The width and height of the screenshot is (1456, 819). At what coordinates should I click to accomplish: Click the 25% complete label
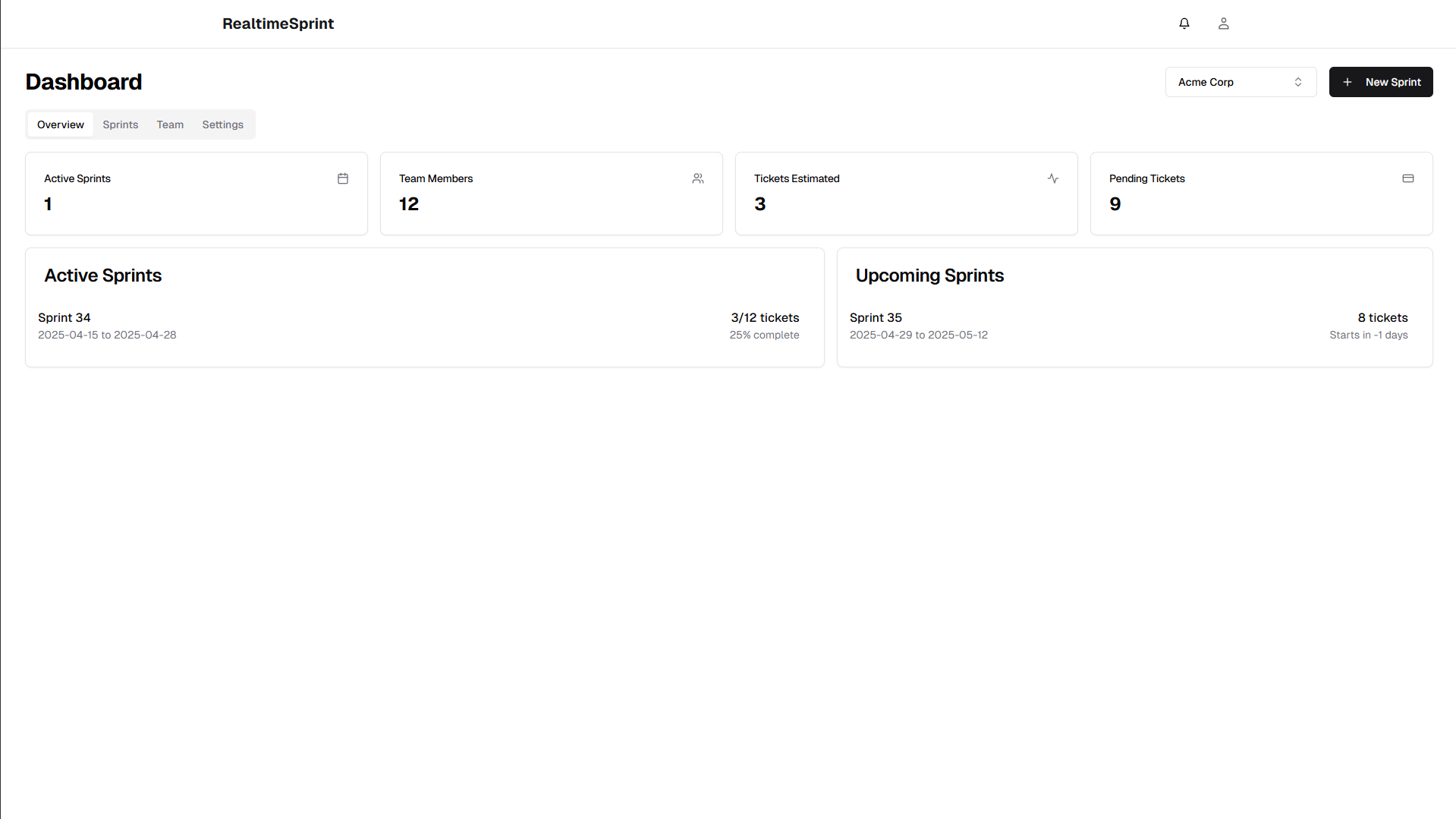764,335
